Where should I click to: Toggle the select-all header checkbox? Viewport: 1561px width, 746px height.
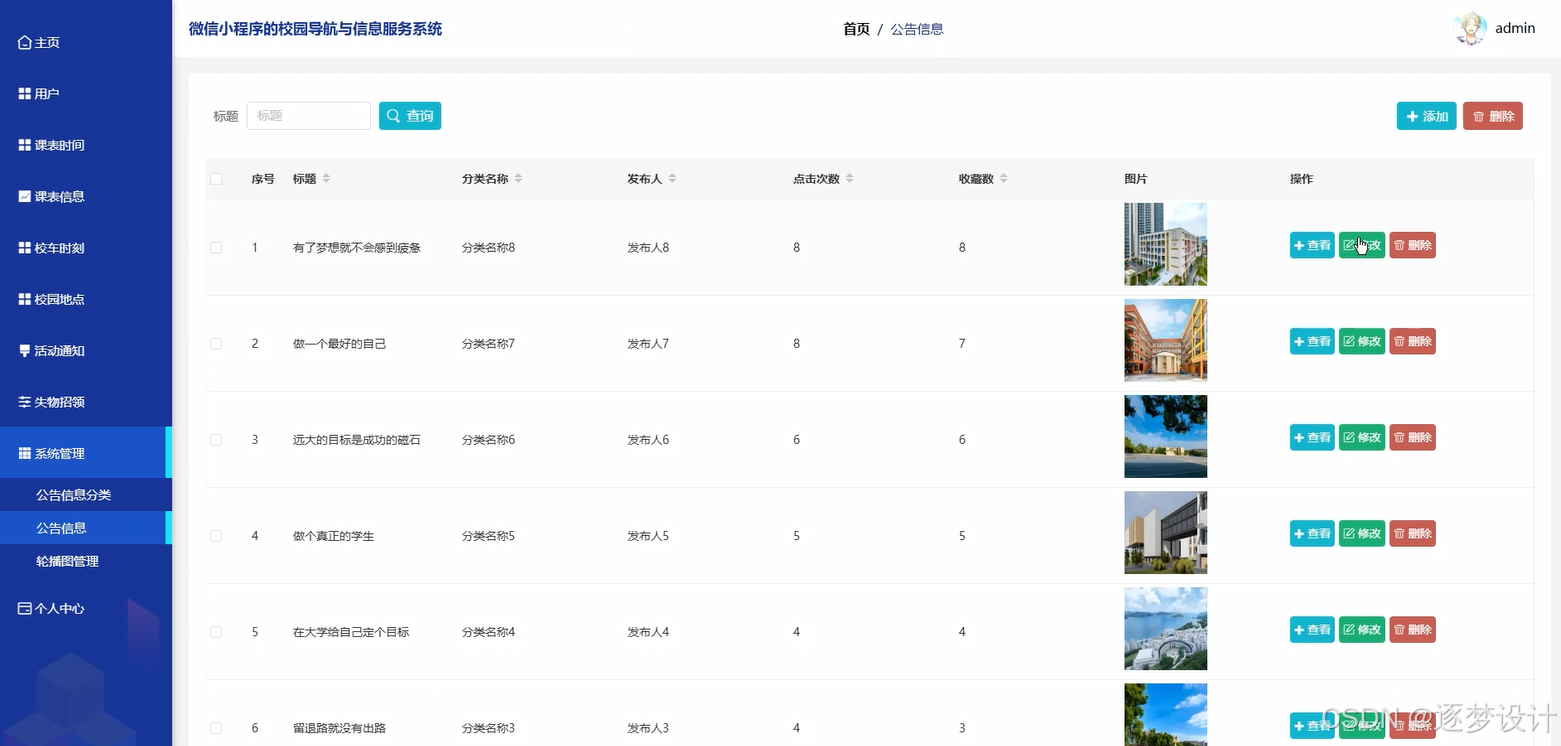coord(216,179)
